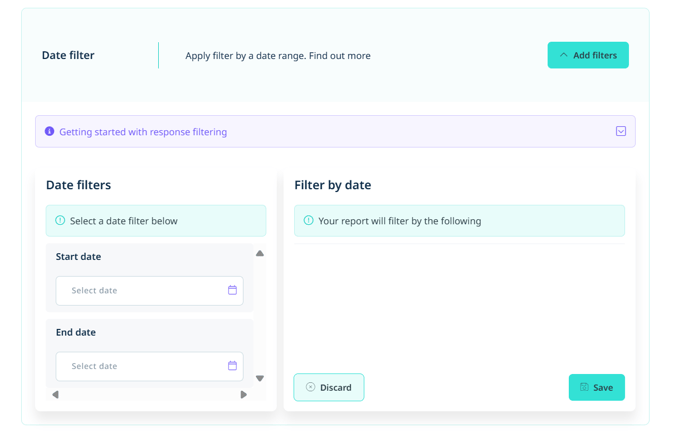
Task: Click the Start date calendar icon
Action: [x=232, y=290]
